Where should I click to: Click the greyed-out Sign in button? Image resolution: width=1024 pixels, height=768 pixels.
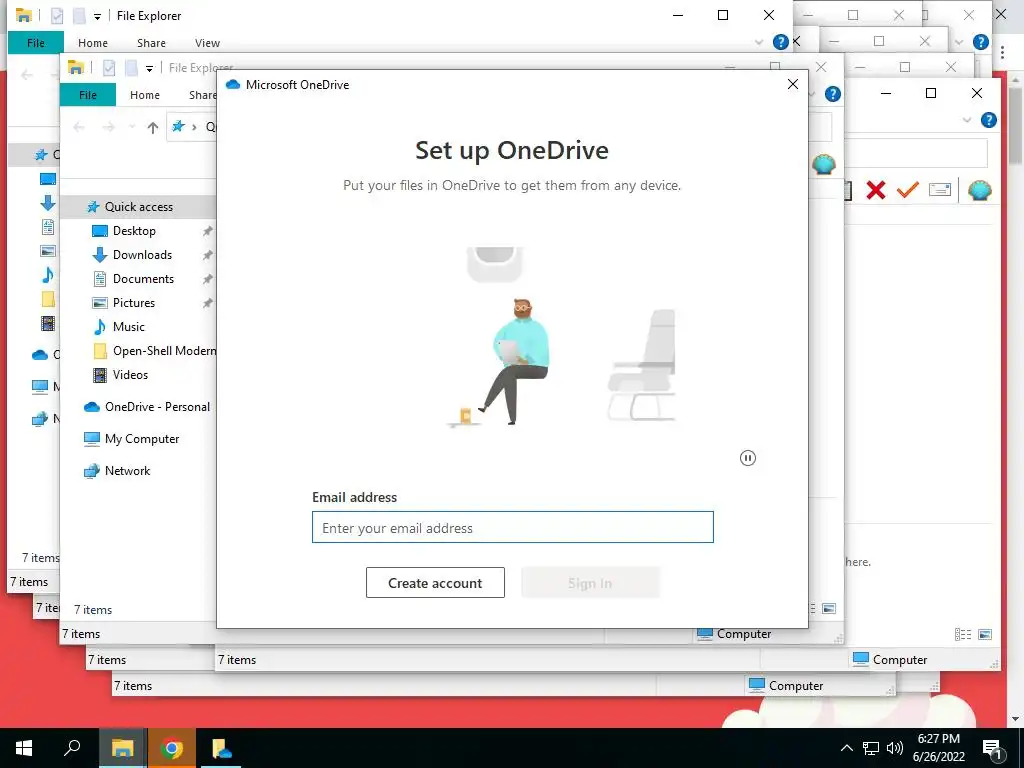(590, 583)
